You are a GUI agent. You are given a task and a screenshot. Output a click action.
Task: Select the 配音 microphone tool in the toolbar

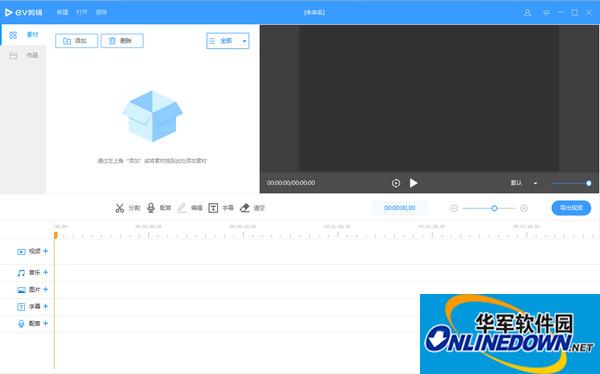[159, 208]
